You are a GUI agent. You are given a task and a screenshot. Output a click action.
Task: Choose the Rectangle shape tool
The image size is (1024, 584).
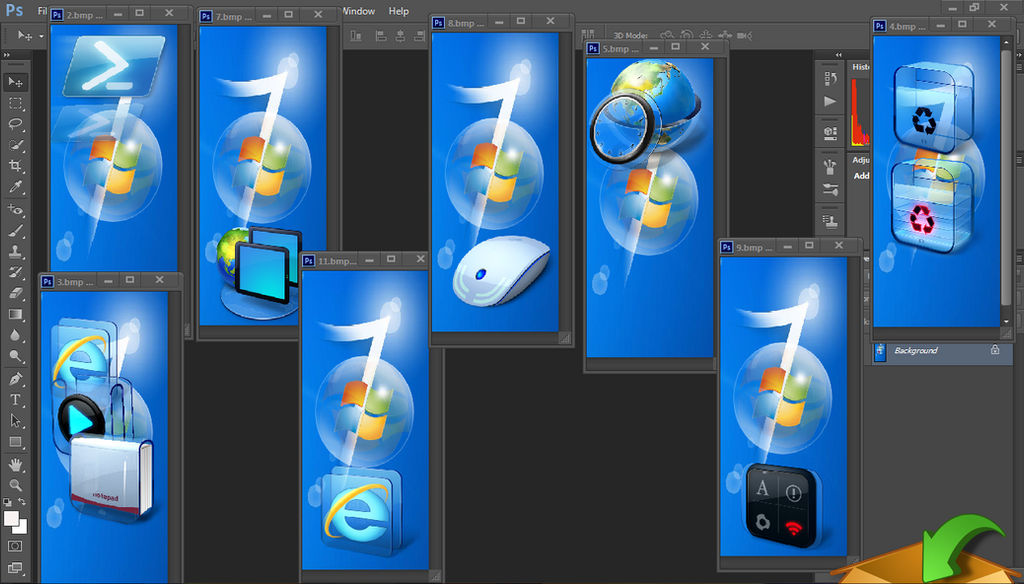(x=16, y=442)
